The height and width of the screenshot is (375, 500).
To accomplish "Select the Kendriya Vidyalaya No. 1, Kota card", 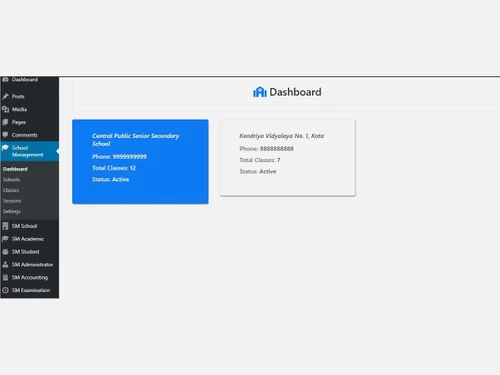I will [288, 158].
